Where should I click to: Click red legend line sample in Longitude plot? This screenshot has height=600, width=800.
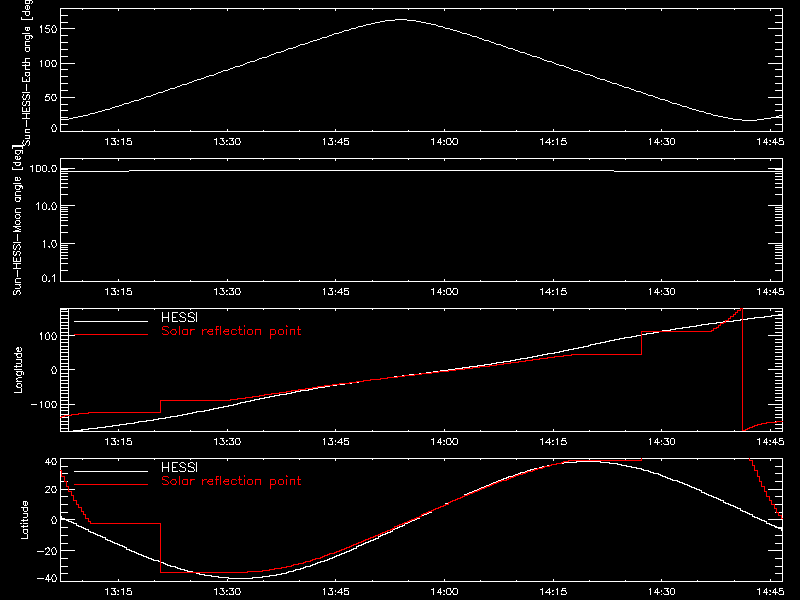pos(111,335)
